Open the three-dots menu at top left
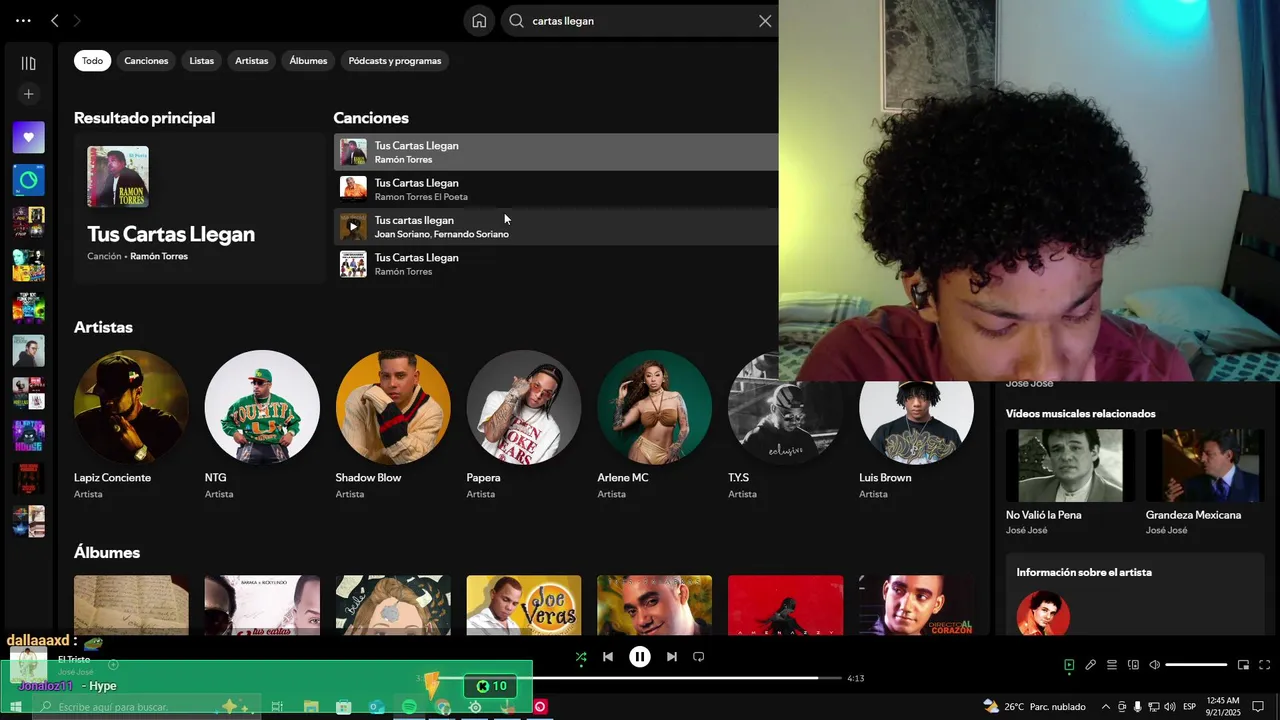1280x720 pixels. pos(23,21)
